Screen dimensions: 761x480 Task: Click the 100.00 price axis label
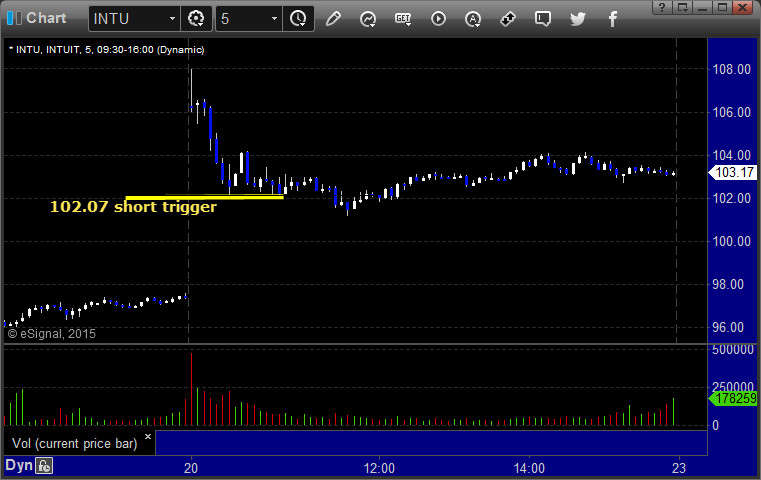point(731,241)
